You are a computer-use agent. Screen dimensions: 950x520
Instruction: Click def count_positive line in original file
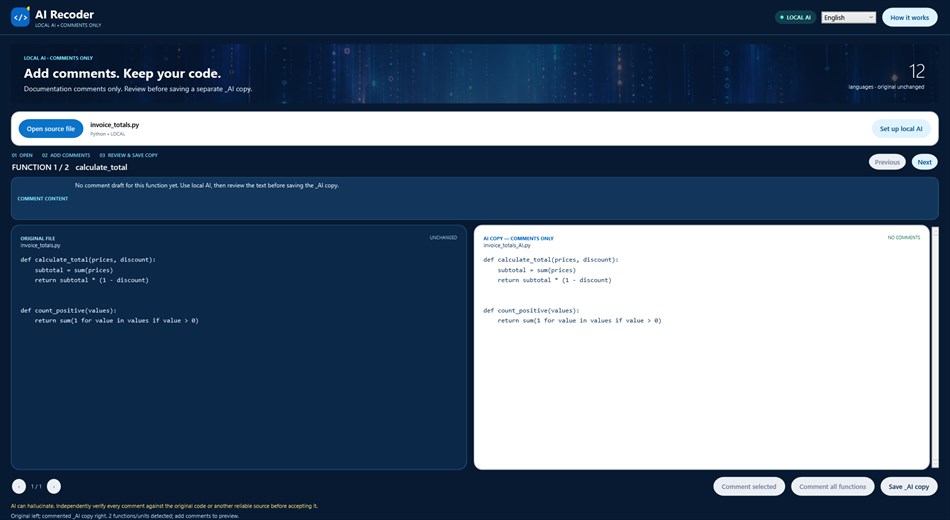[68, 310]
